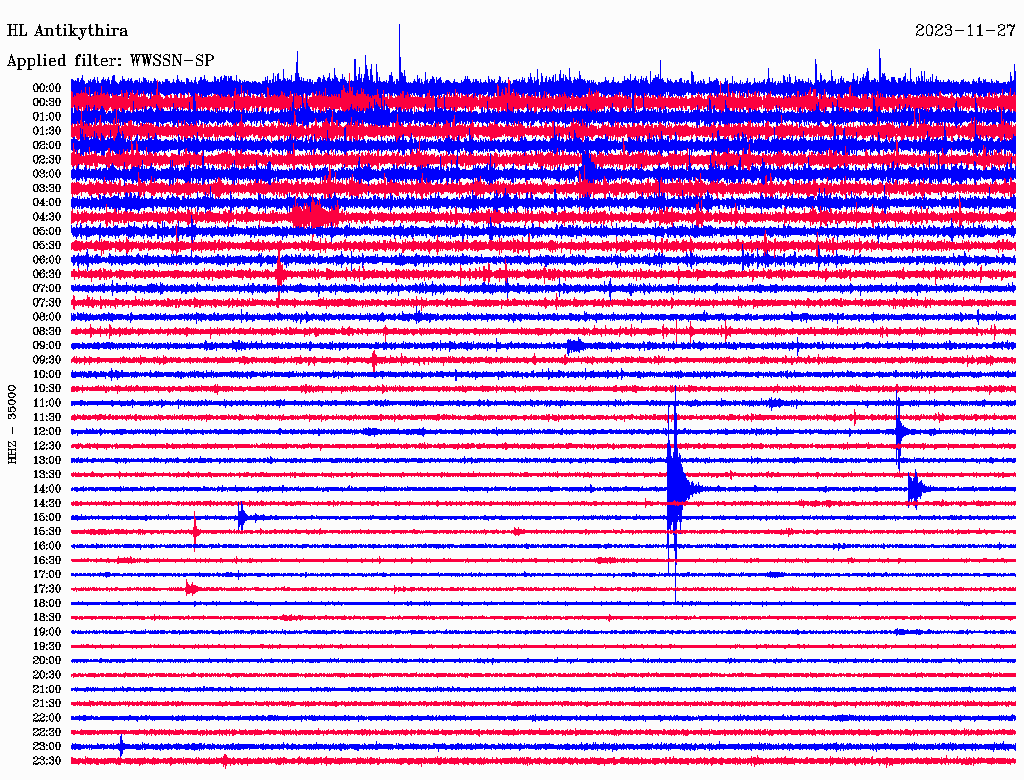Image resolution: width=1024 pixels, height=780 pixels.
Task: Select the 06:00 time row label
Action: (x=47, y=260)
